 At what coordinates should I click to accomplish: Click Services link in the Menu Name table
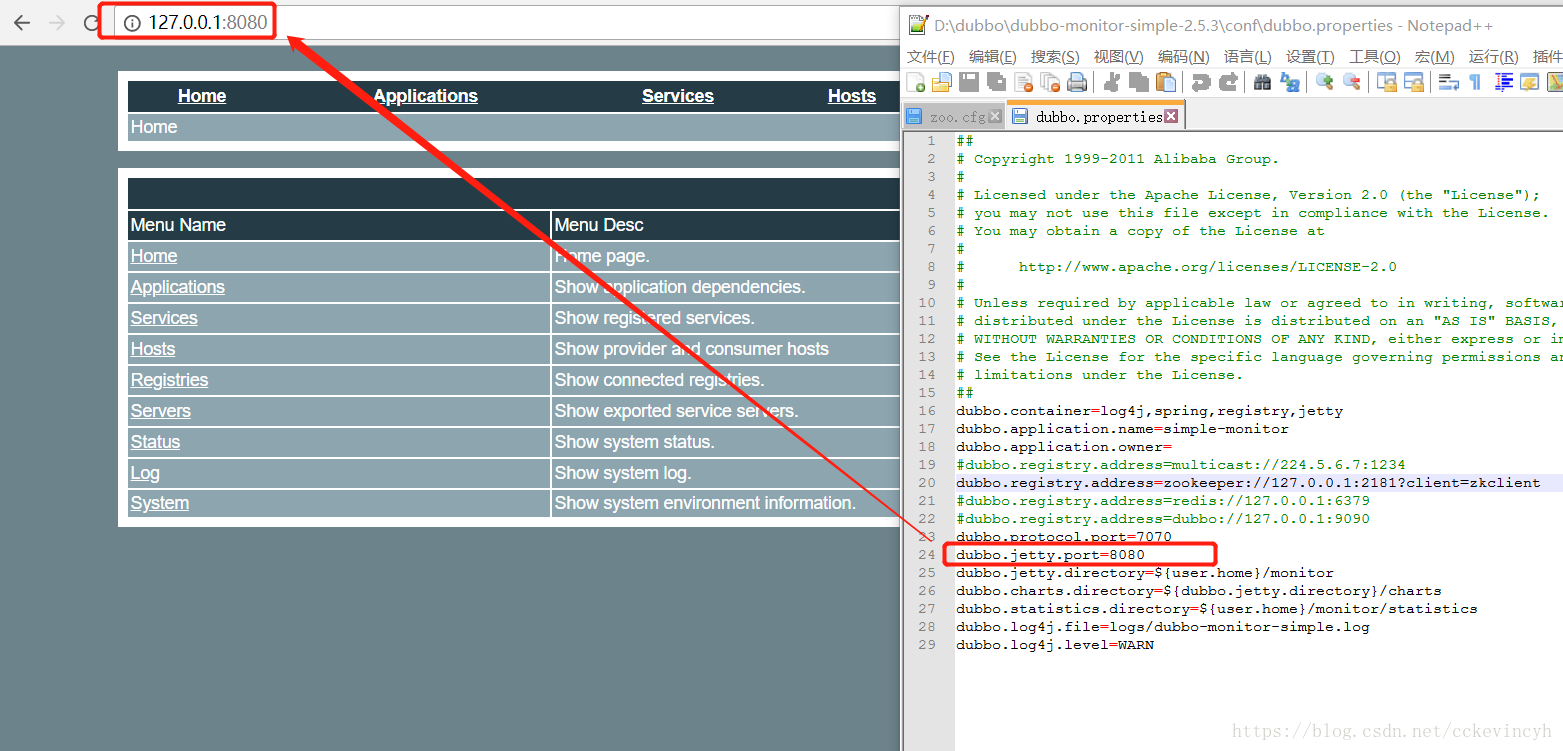(164, 318)
